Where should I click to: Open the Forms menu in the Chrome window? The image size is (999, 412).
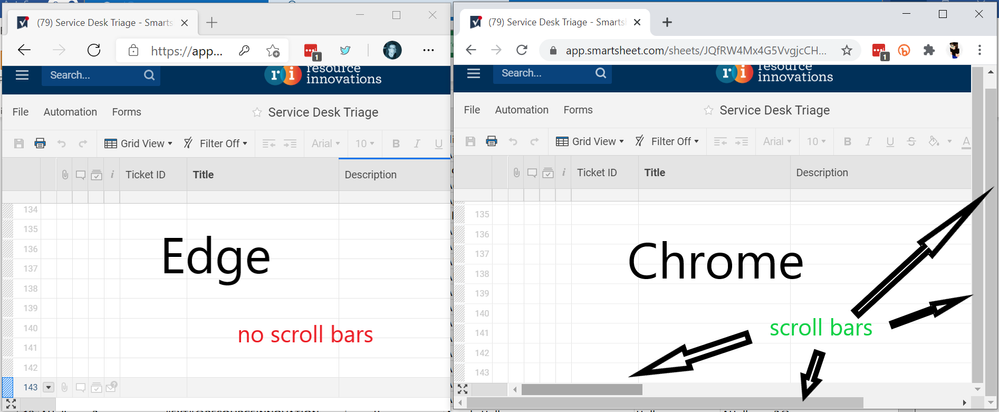click(578, 110)
